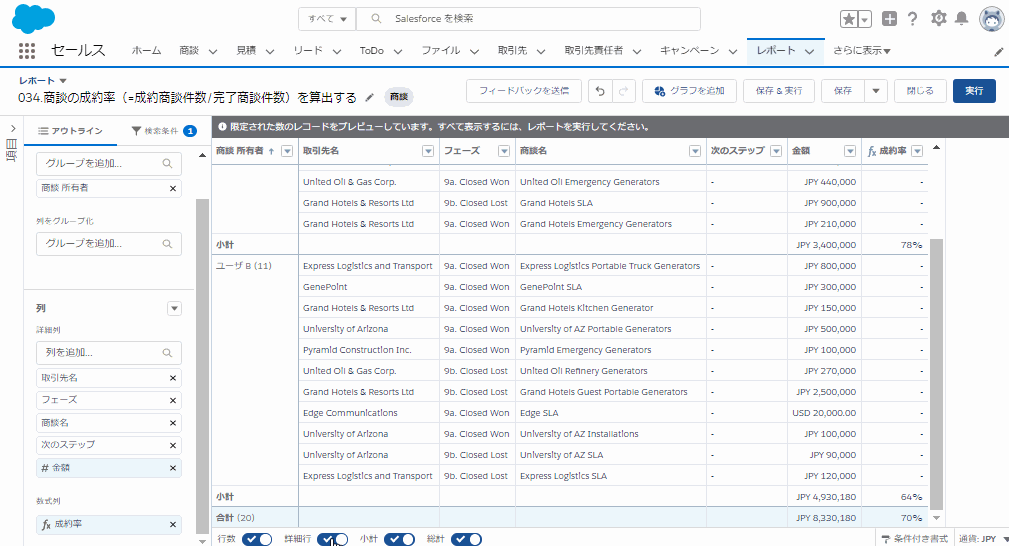Open the 保存 button dropdown arrow

[x=875, y=91]
